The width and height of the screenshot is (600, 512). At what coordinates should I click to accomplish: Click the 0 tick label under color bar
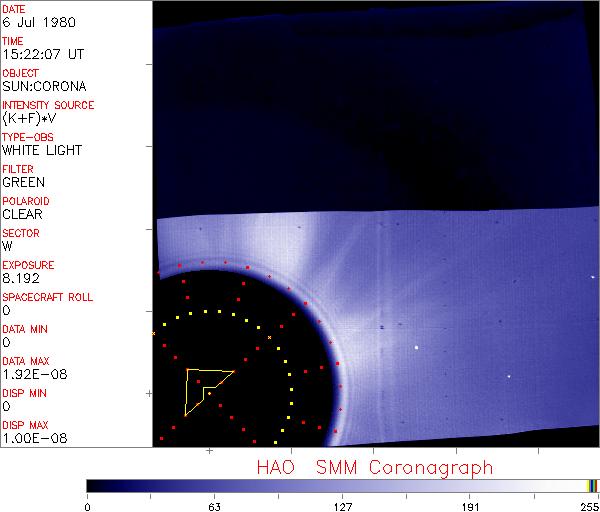[x=88, y=507]
